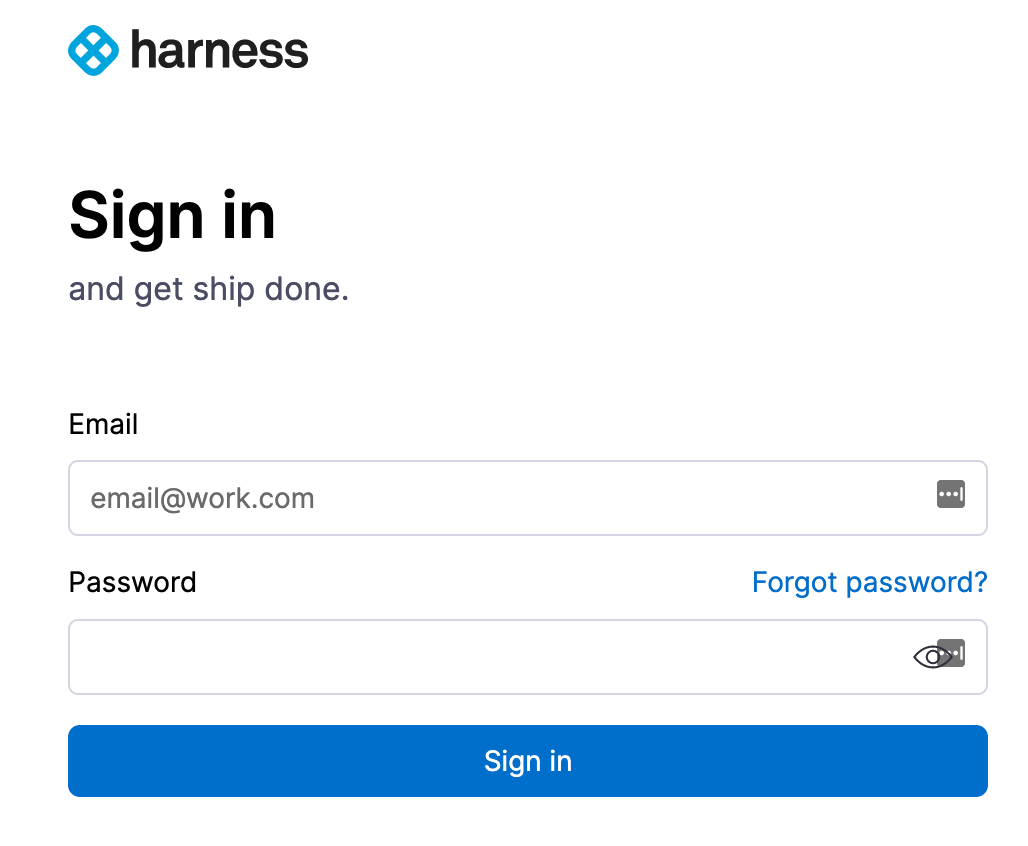
Task: Click the Sign in button label text
Action: click(528, 761)
